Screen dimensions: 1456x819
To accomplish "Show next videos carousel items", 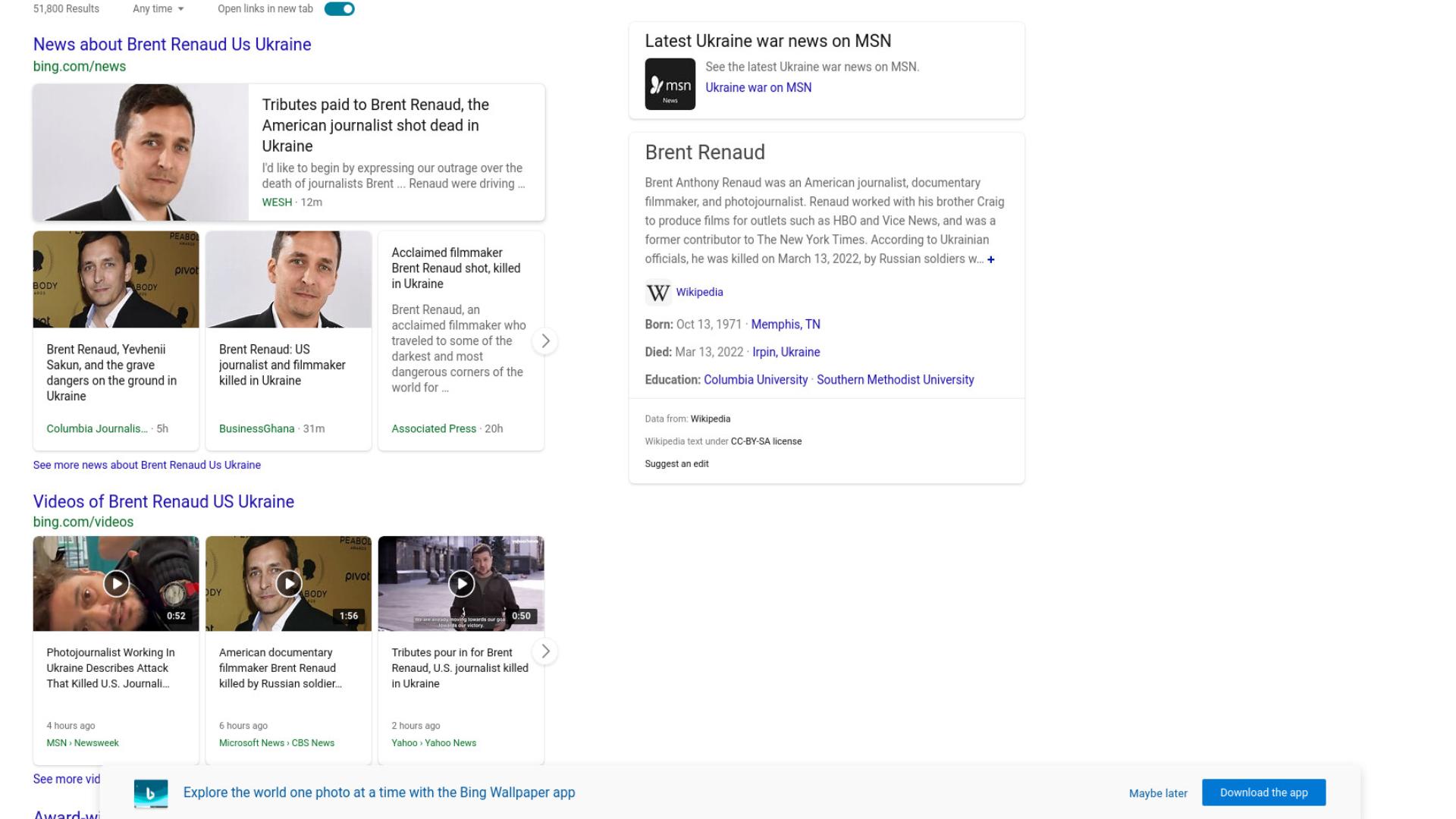I will tap(544, 651).
